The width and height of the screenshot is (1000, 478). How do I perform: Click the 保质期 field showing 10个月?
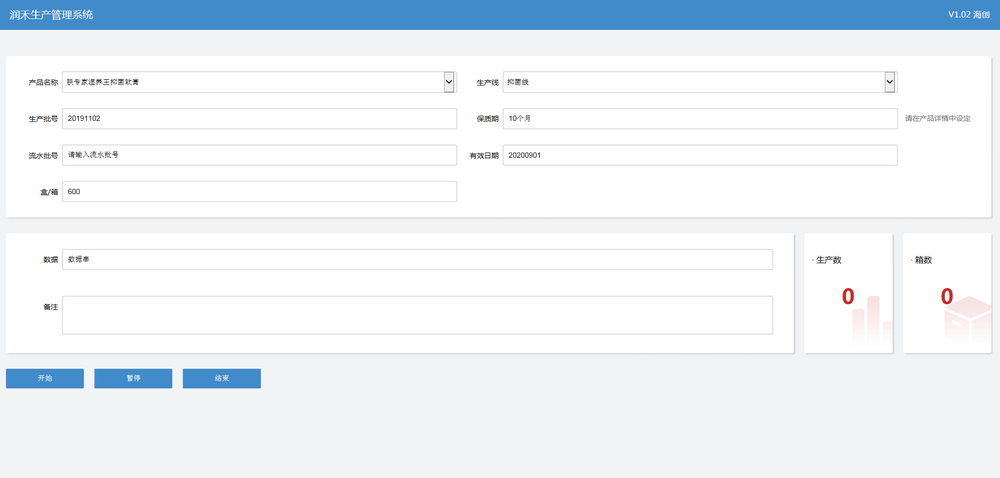(699, 118)
